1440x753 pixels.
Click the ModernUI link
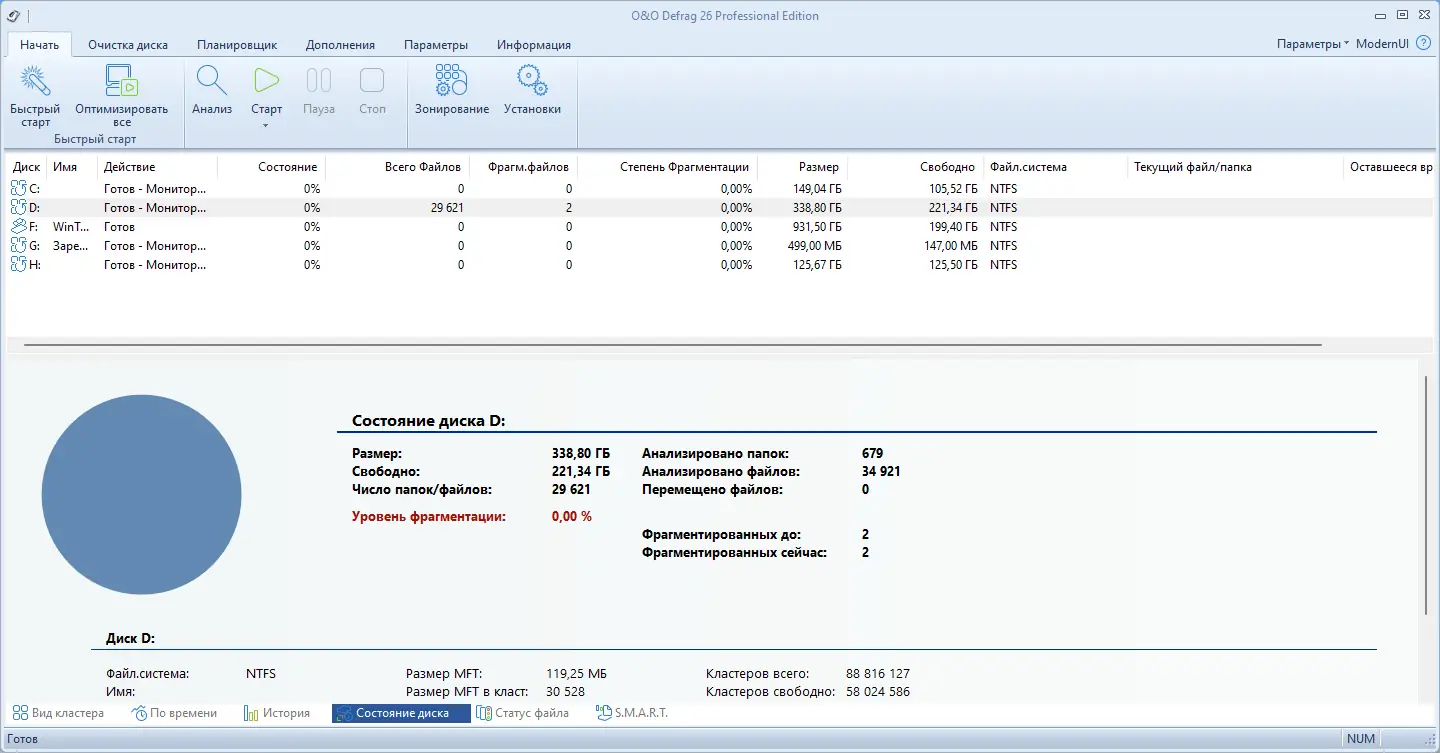point(1384,44)
